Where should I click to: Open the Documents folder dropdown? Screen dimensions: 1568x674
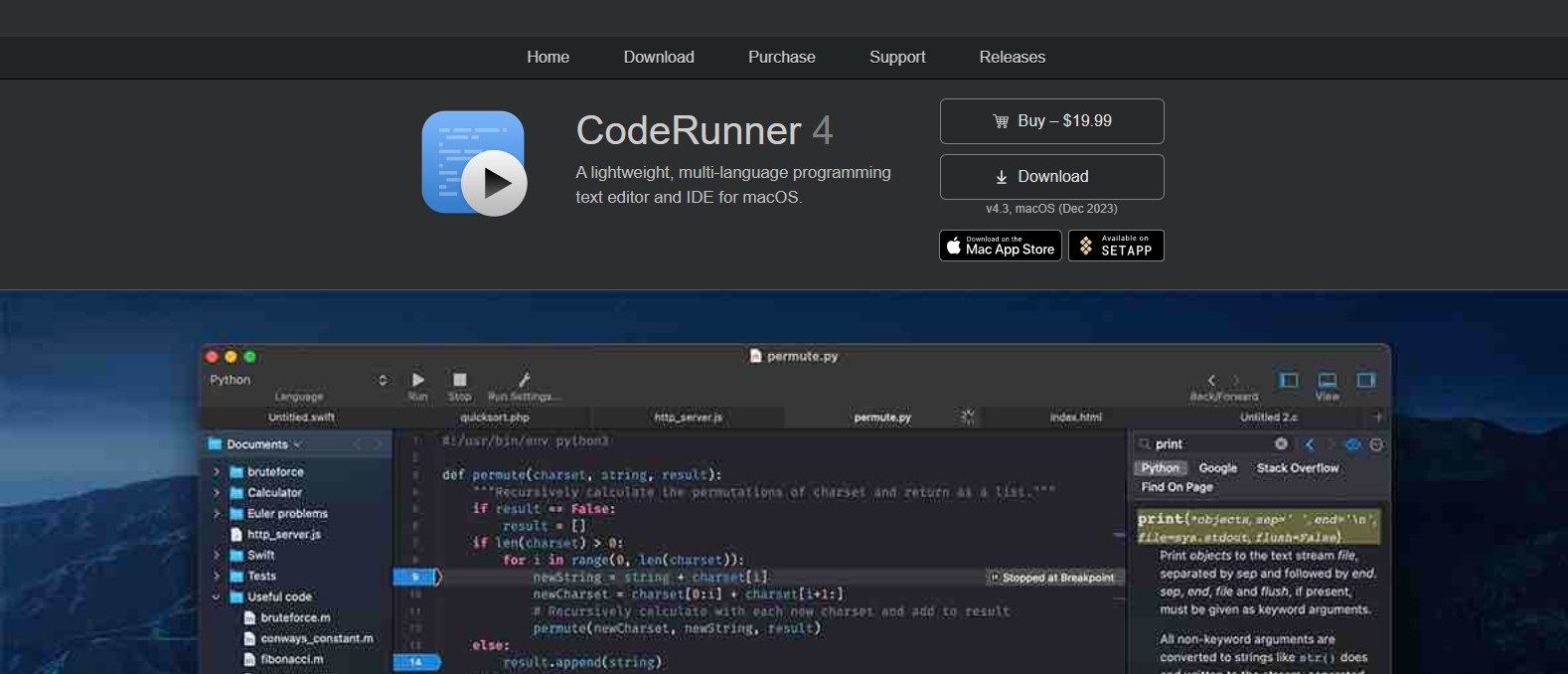point(254,444)
